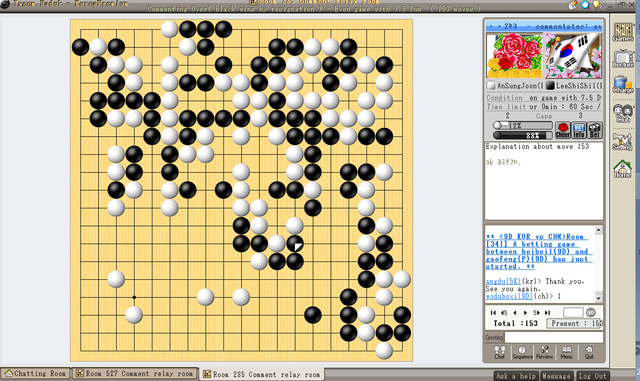Click the Cheer rose button
Screen dimensions: 640x381
click(562, 130)
